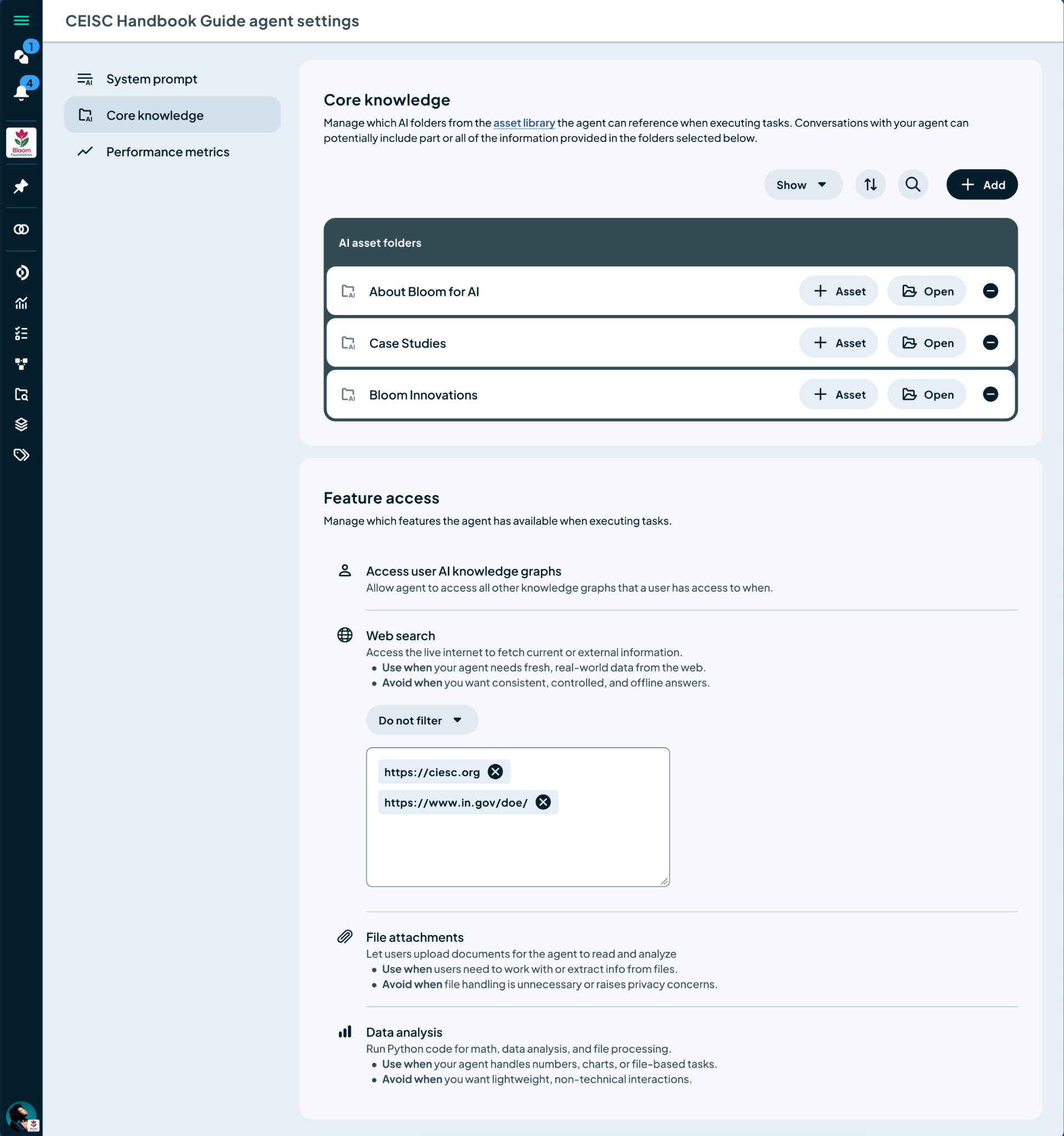Add an asset to Case Studies
1064x1136 pixels.
[838, 343]
